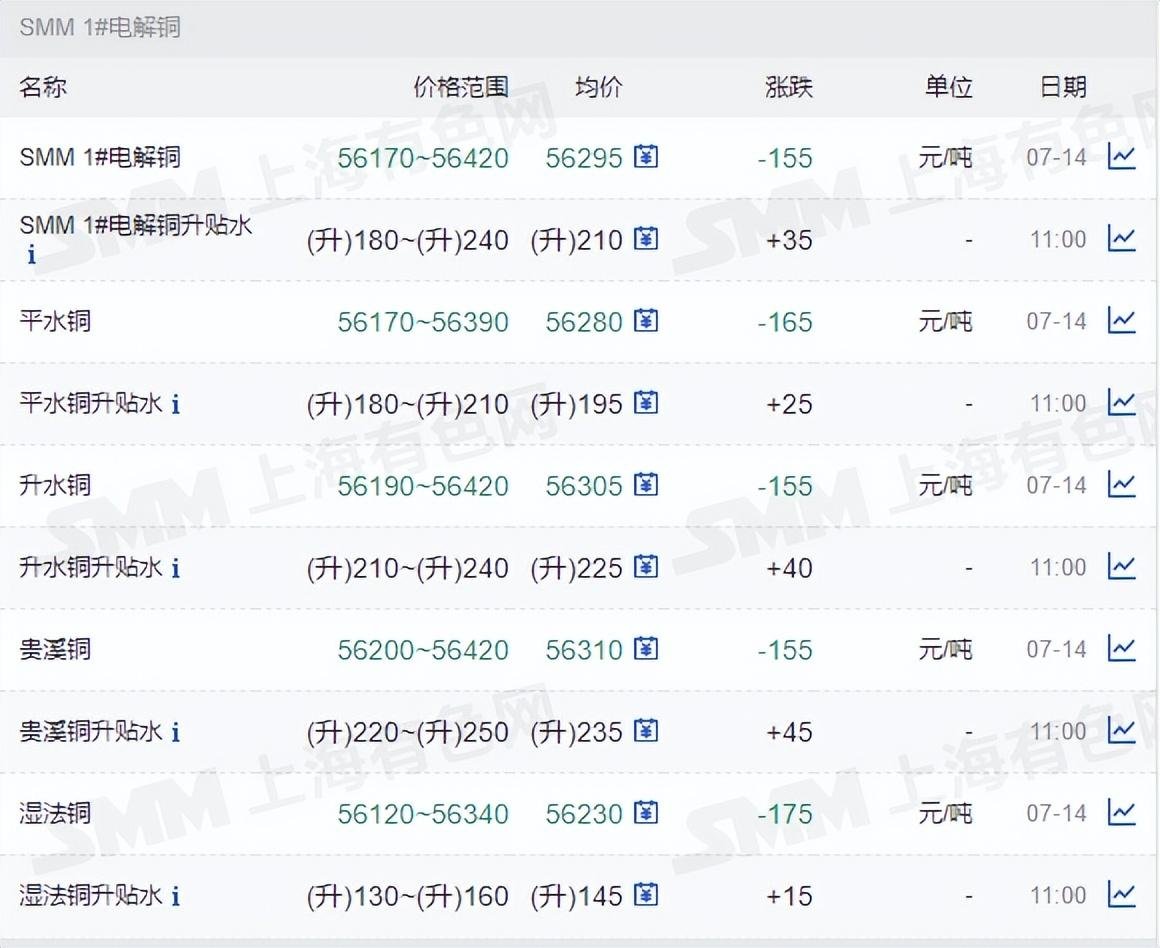Show info for SMM 1#电解铜升贴水

(x=31, y=255)
